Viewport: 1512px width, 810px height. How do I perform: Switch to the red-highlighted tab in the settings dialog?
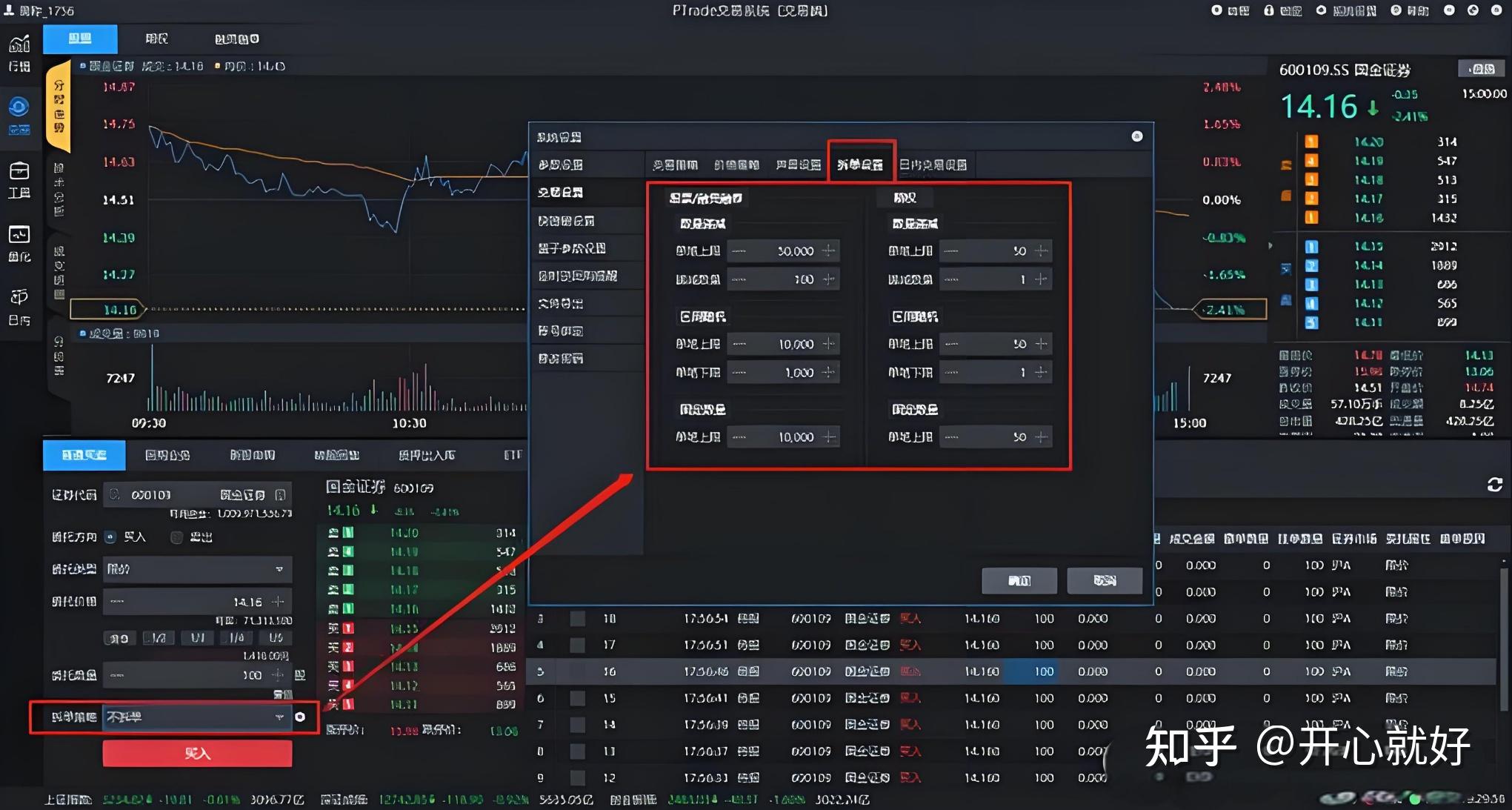click(x=860, y=165)
